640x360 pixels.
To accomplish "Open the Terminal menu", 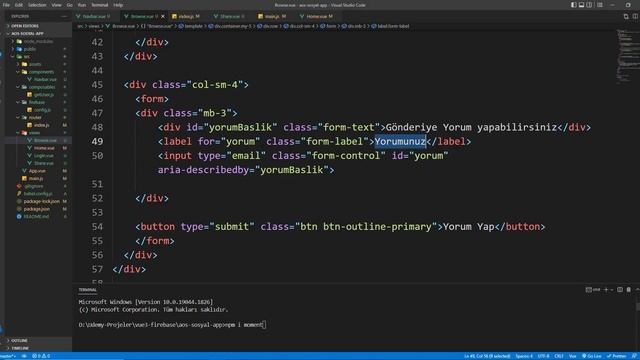I will tap(100, 5).
